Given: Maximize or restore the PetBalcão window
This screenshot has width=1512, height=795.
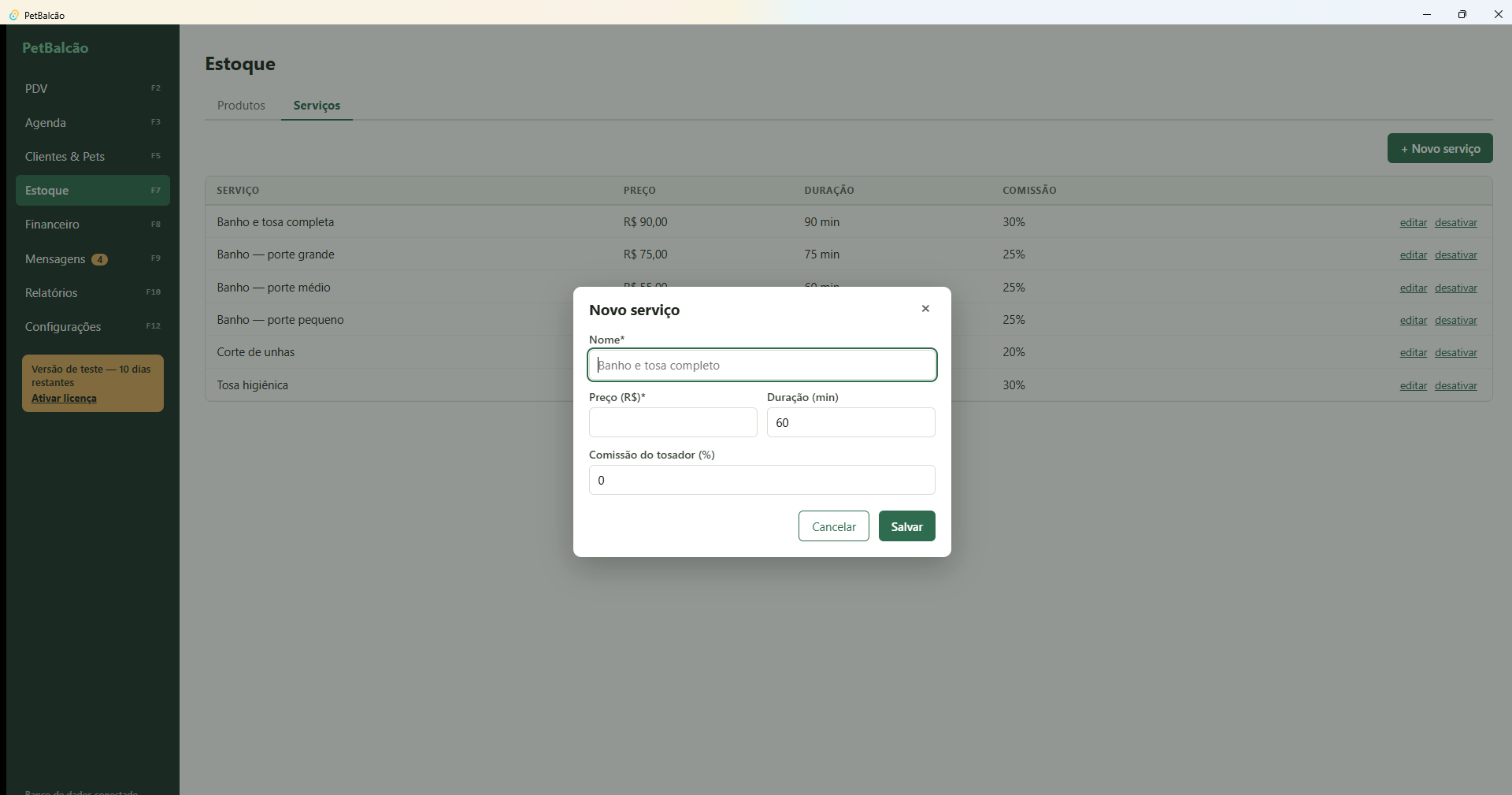Looking at the screenshot, I should tap(1462, 14).
